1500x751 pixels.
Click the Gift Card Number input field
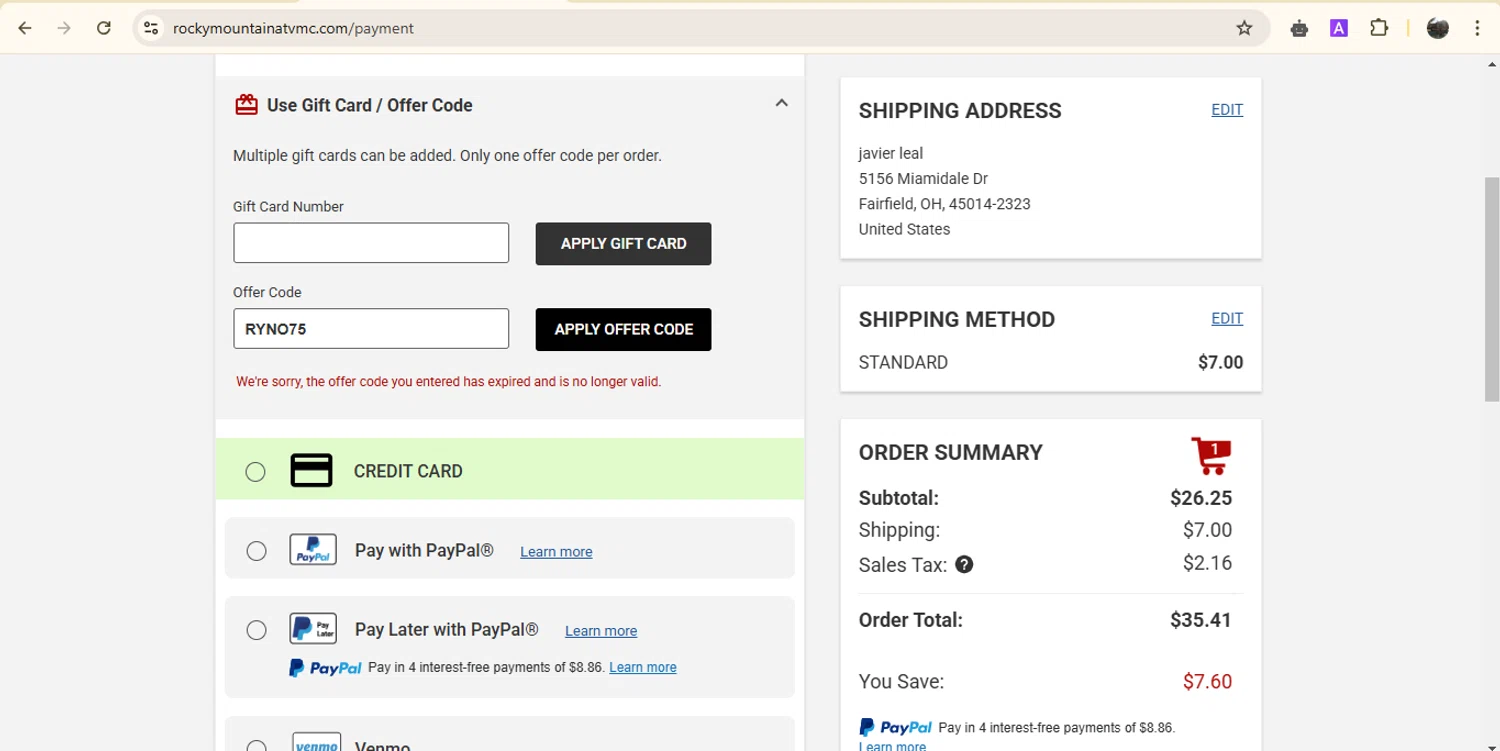coord(371,243)
